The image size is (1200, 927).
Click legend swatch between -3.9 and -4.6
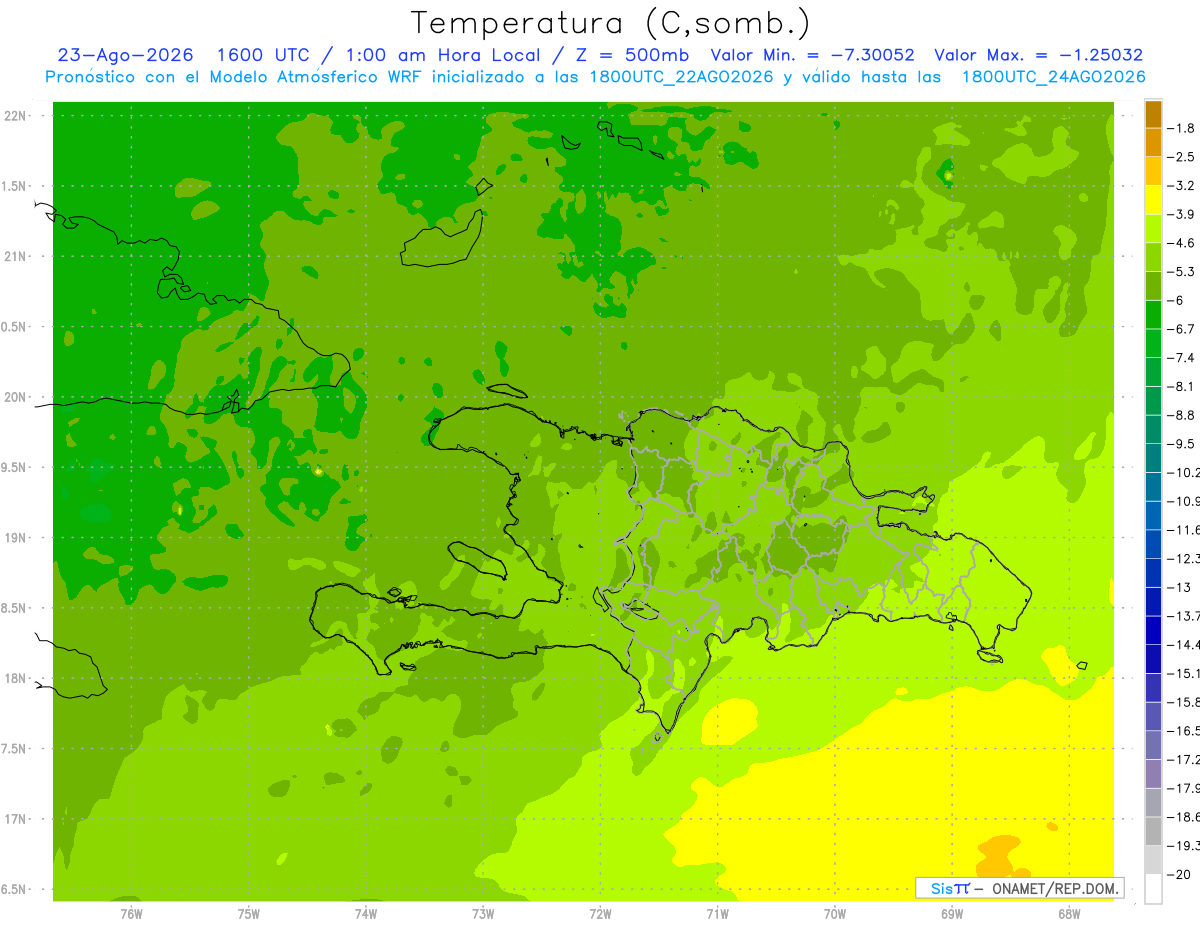1153,229
